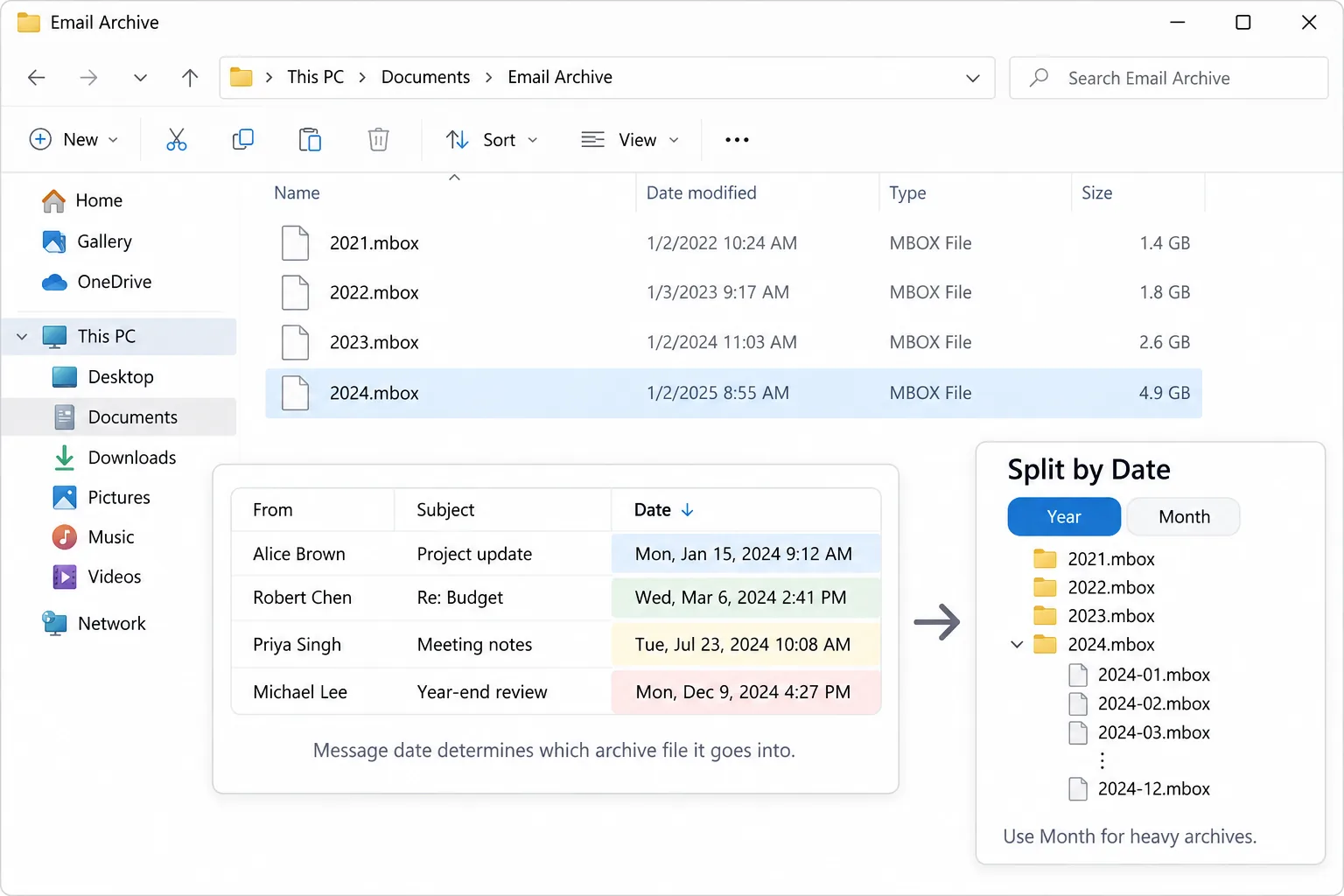
Task: Select the 2022.mbox file row
Action: 733,292
